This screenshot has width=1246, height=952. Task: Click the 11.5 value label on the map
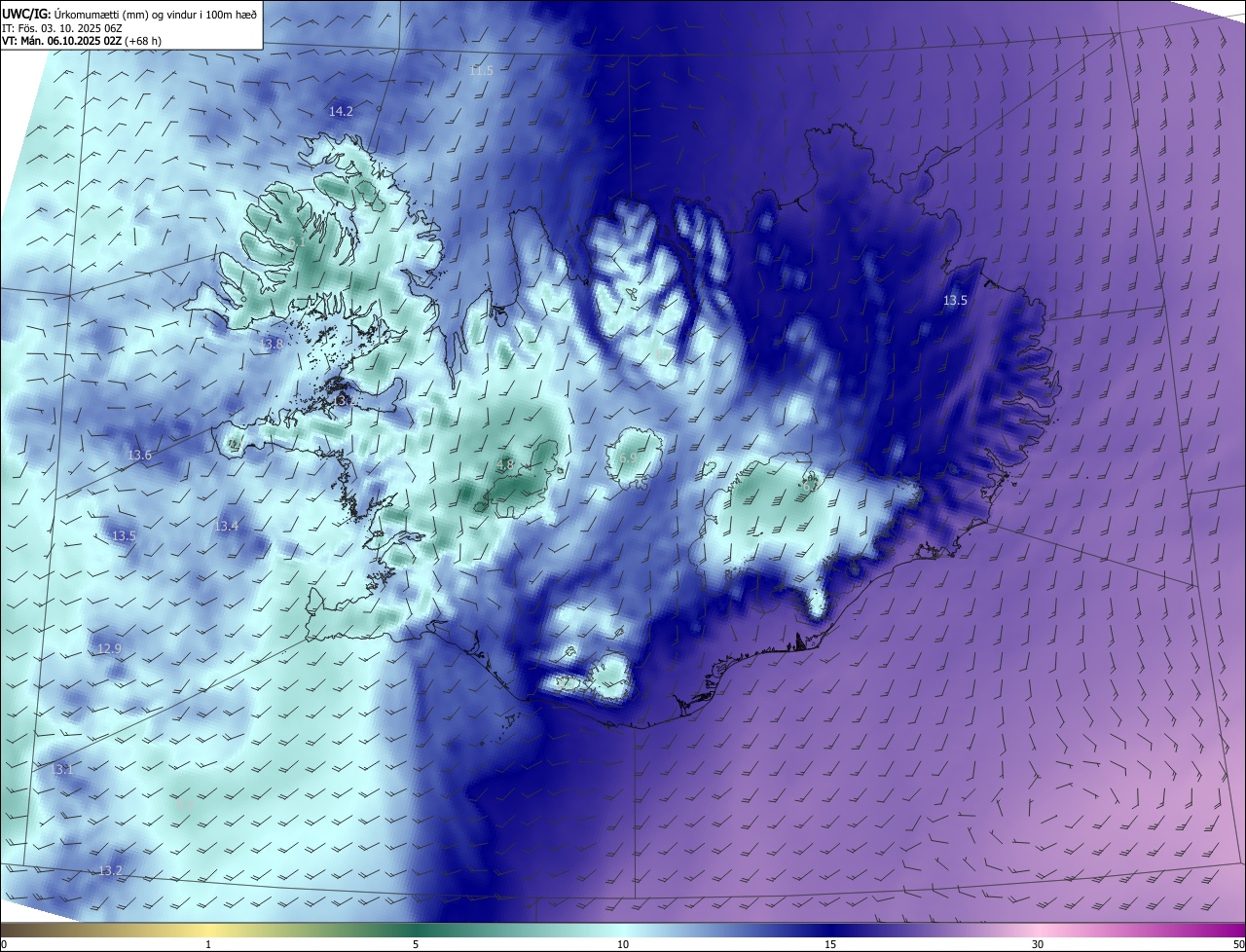pyautogui.click(x=482, y=71)
